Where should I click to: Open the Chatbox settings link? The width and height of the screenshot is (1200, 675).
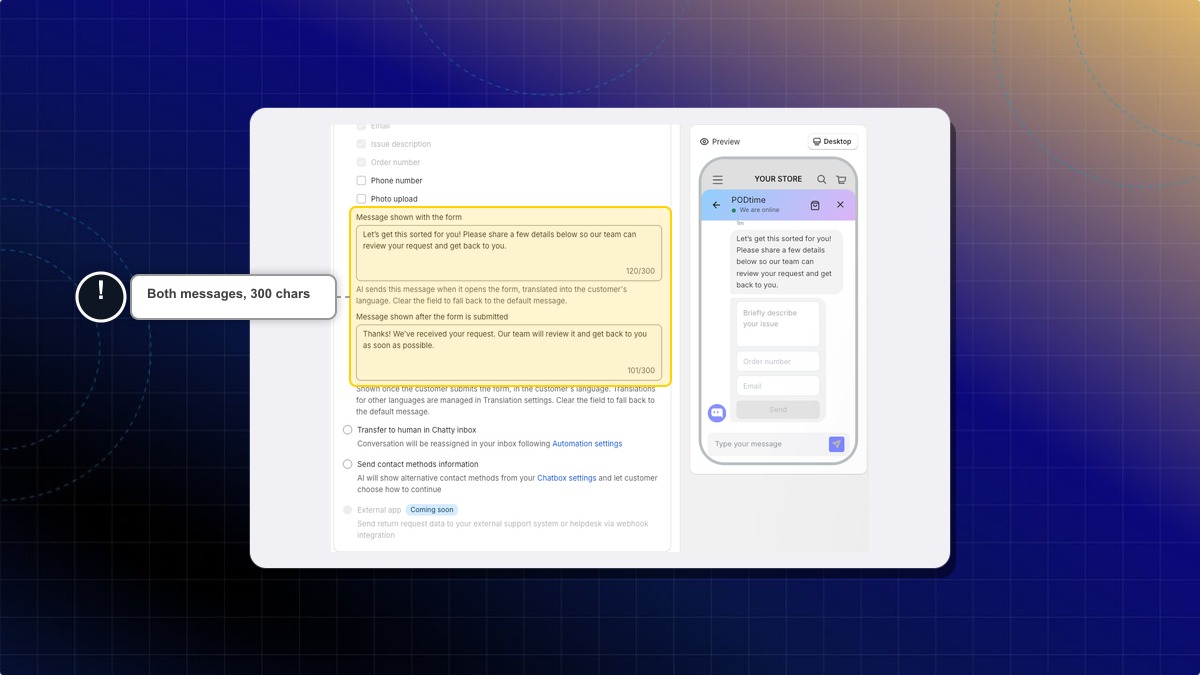tap(567, 478)
